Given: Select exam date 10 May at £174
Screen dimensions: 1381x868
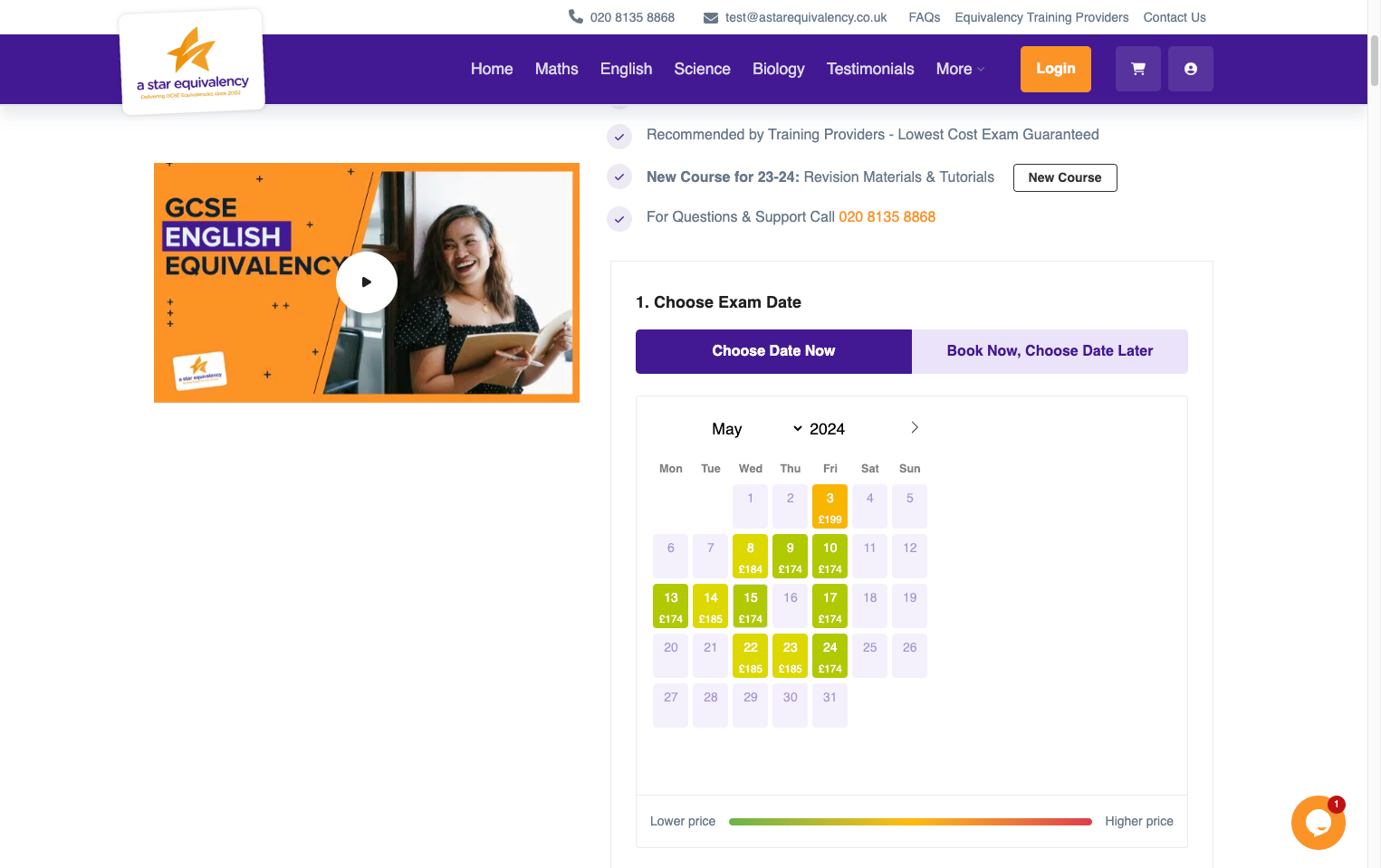Looking at the screenshot, I should pyautogui.click(x=830, y=556).
